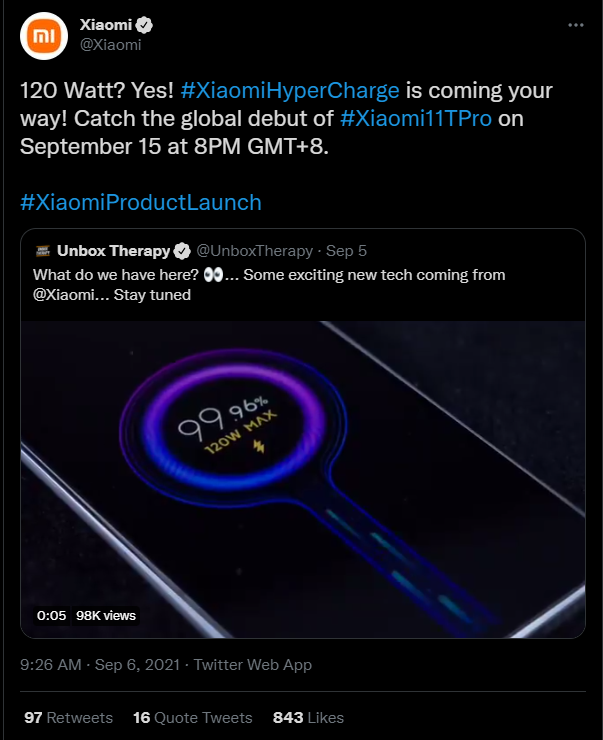The height and width of the screenshot is (740, 603).
Task: Click Xiaomi's verified badge icon
Action: click(144, 25)
